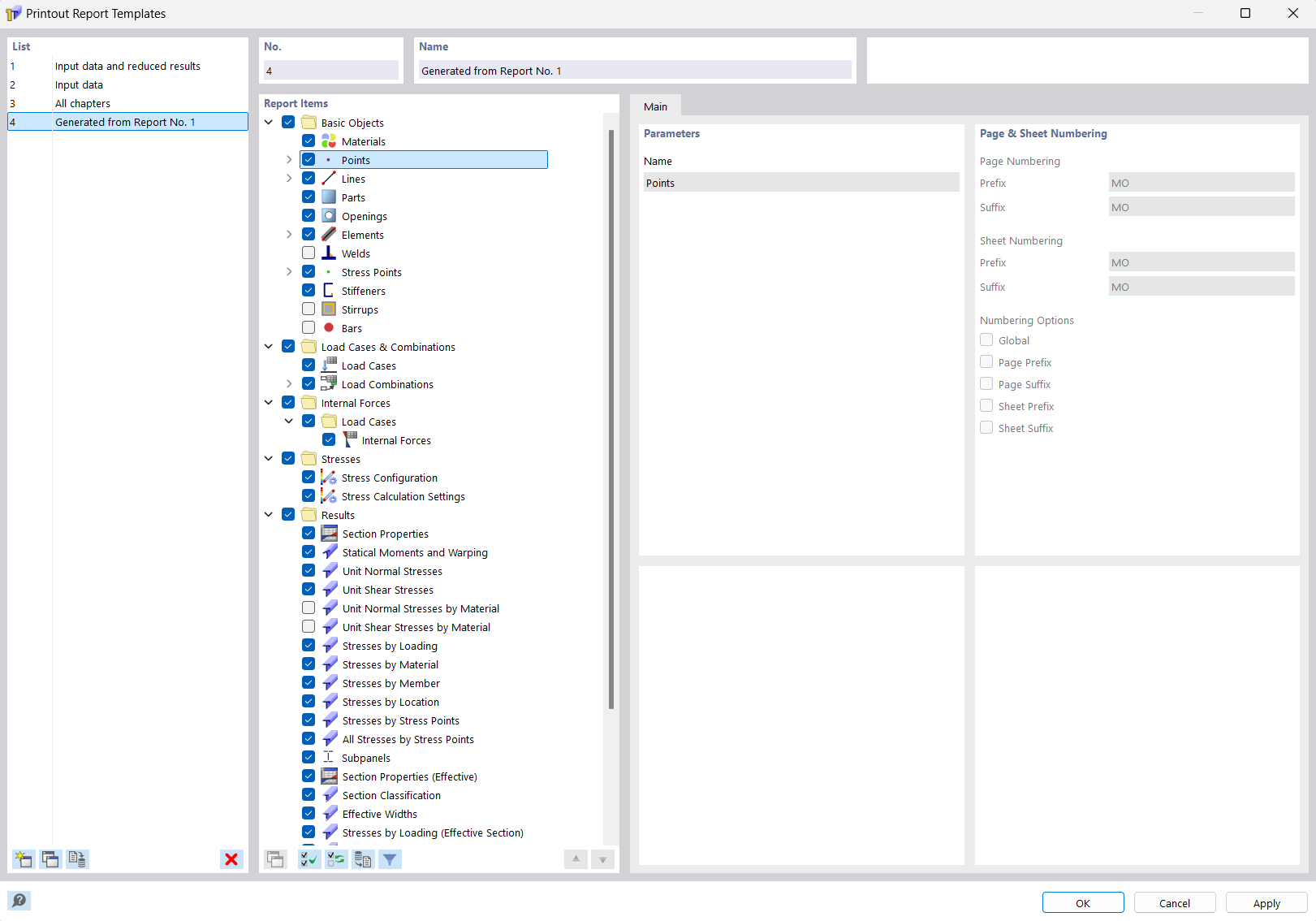Image resolution: width=1316 pixels, height=921 pixels.
Task: Click the Parts icon in Basic Objects
Action: click(x=329, y=197)
